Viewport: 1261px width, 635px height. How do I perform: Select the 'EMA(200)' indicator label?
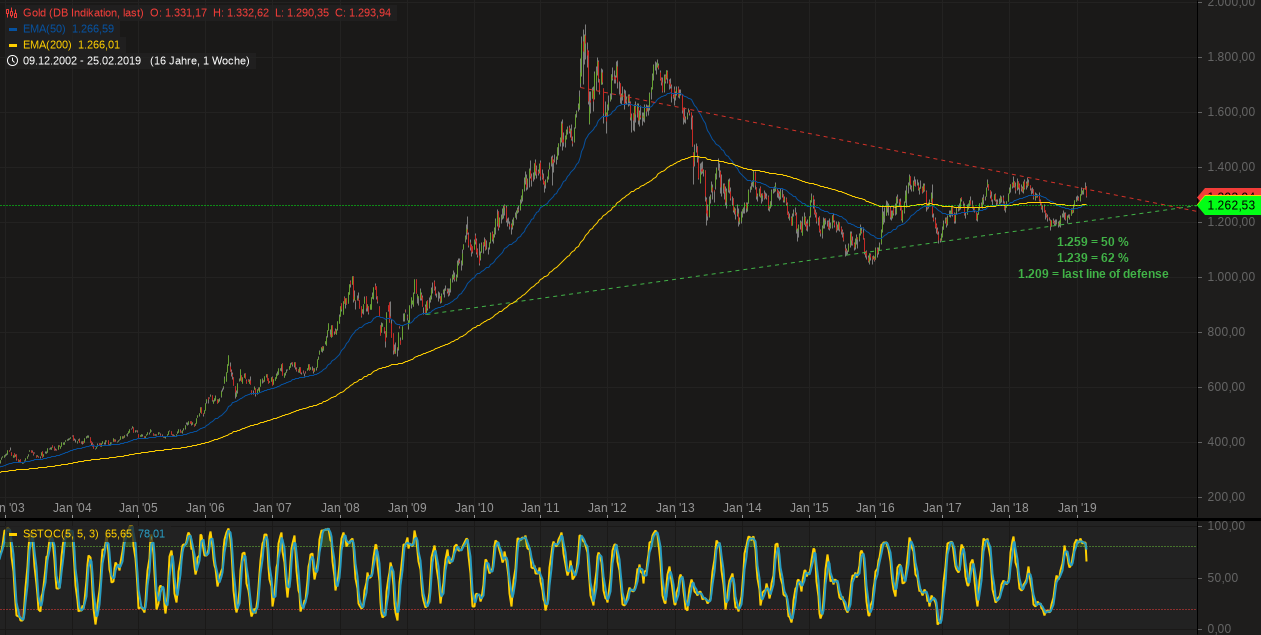click(x=47, y=45)
